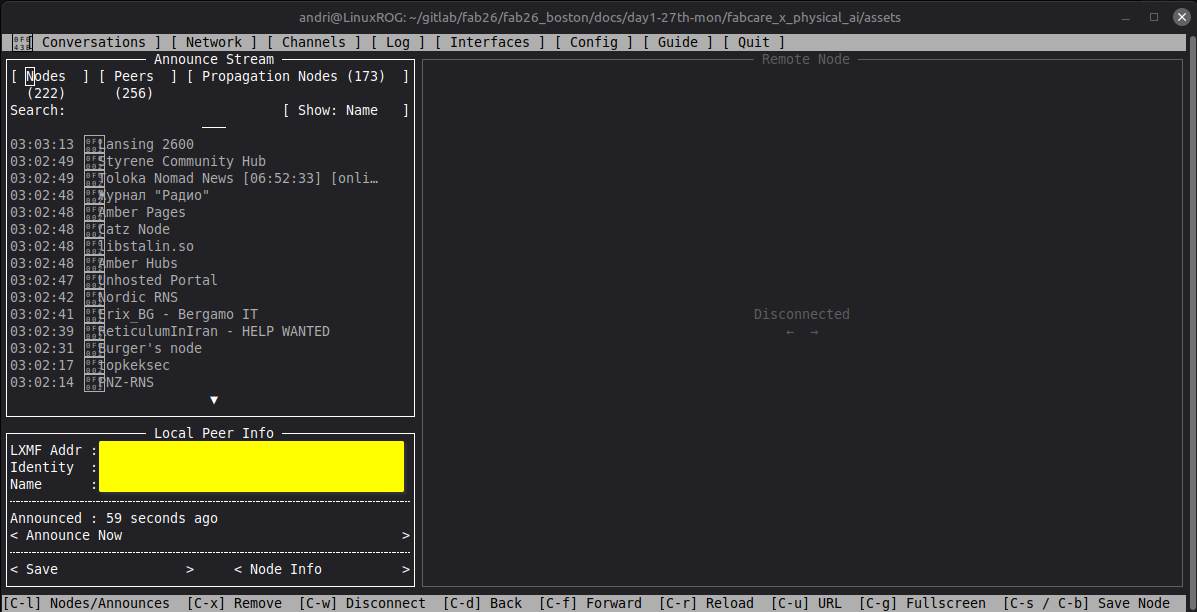Toggle the Show: Name display option
1197x612 pixels.
(346, 111)
